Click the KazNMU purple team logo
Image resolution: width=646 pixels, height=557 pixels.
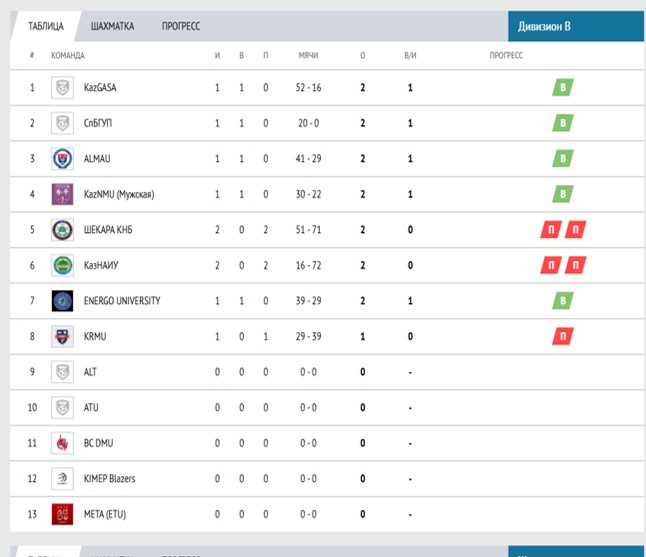[x=63, y=194]
